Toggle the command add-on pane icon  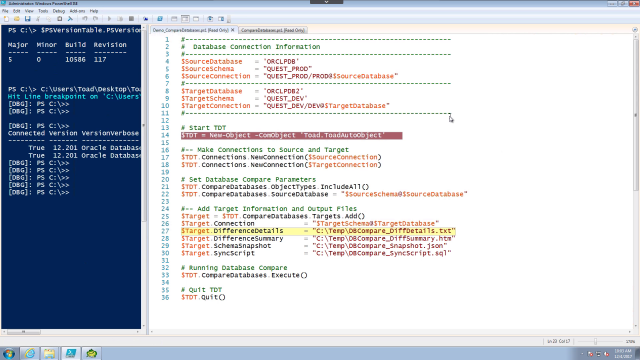pos(221,19)
